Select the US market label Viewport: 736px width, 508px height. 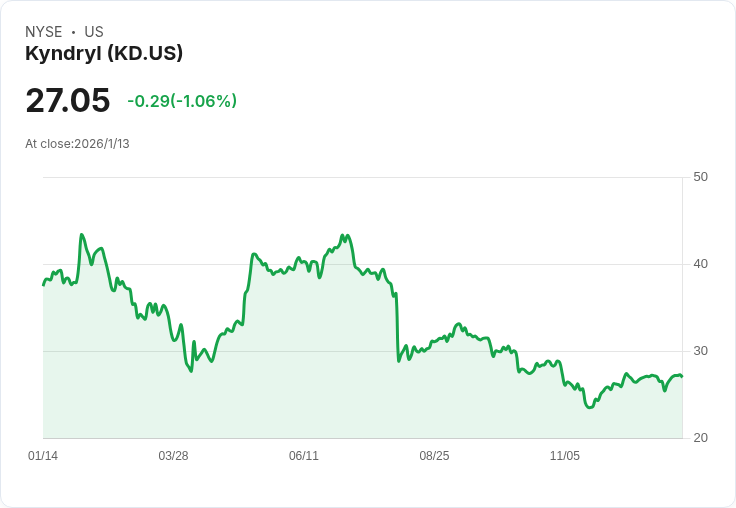94,32
